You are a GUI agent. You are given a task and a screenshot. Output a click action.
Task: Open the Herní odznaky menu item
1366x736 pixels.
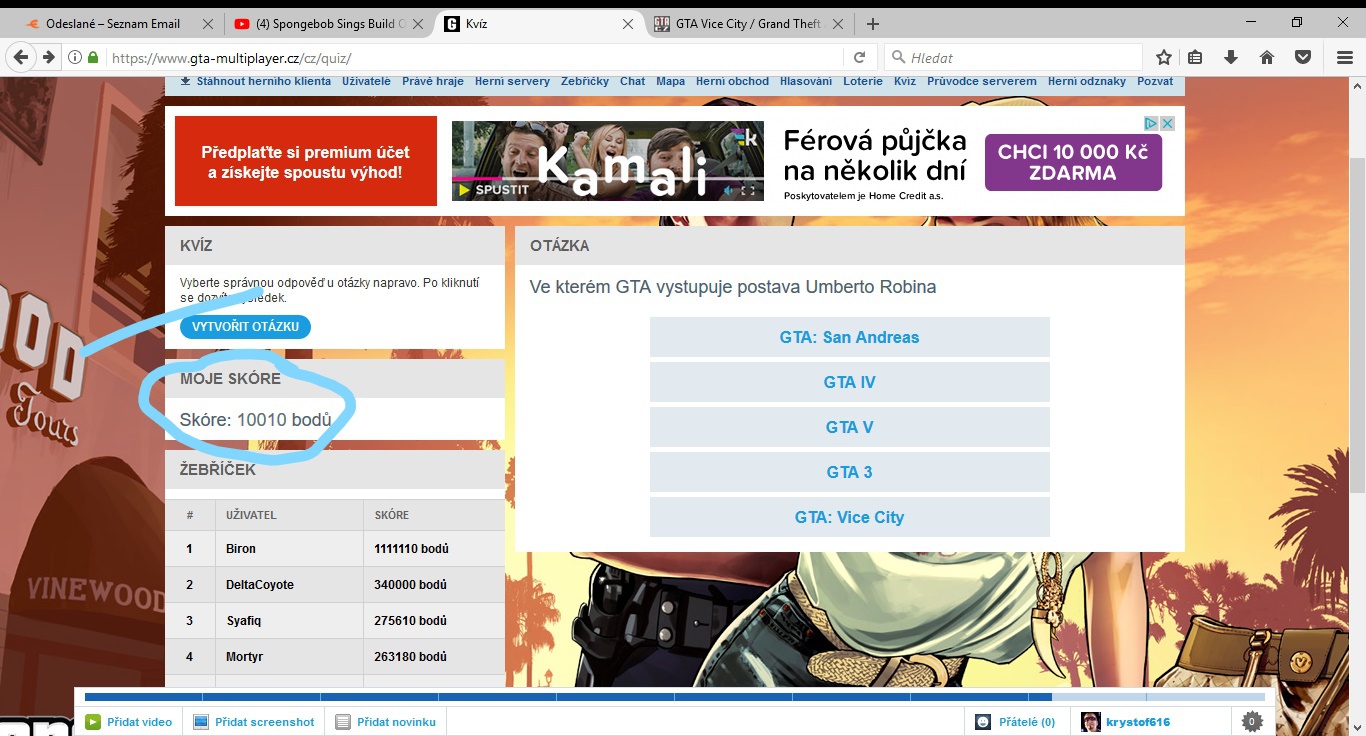[1087, 81]
